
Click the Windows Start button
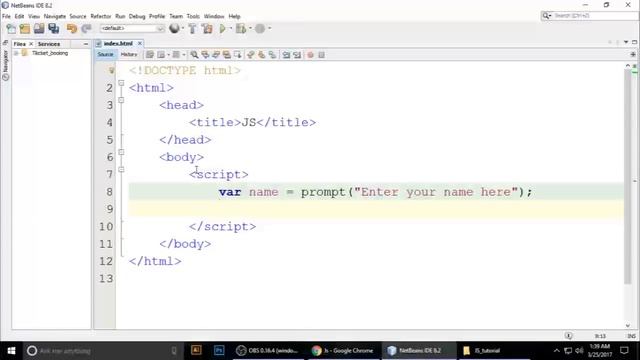(x=11, y=351)
